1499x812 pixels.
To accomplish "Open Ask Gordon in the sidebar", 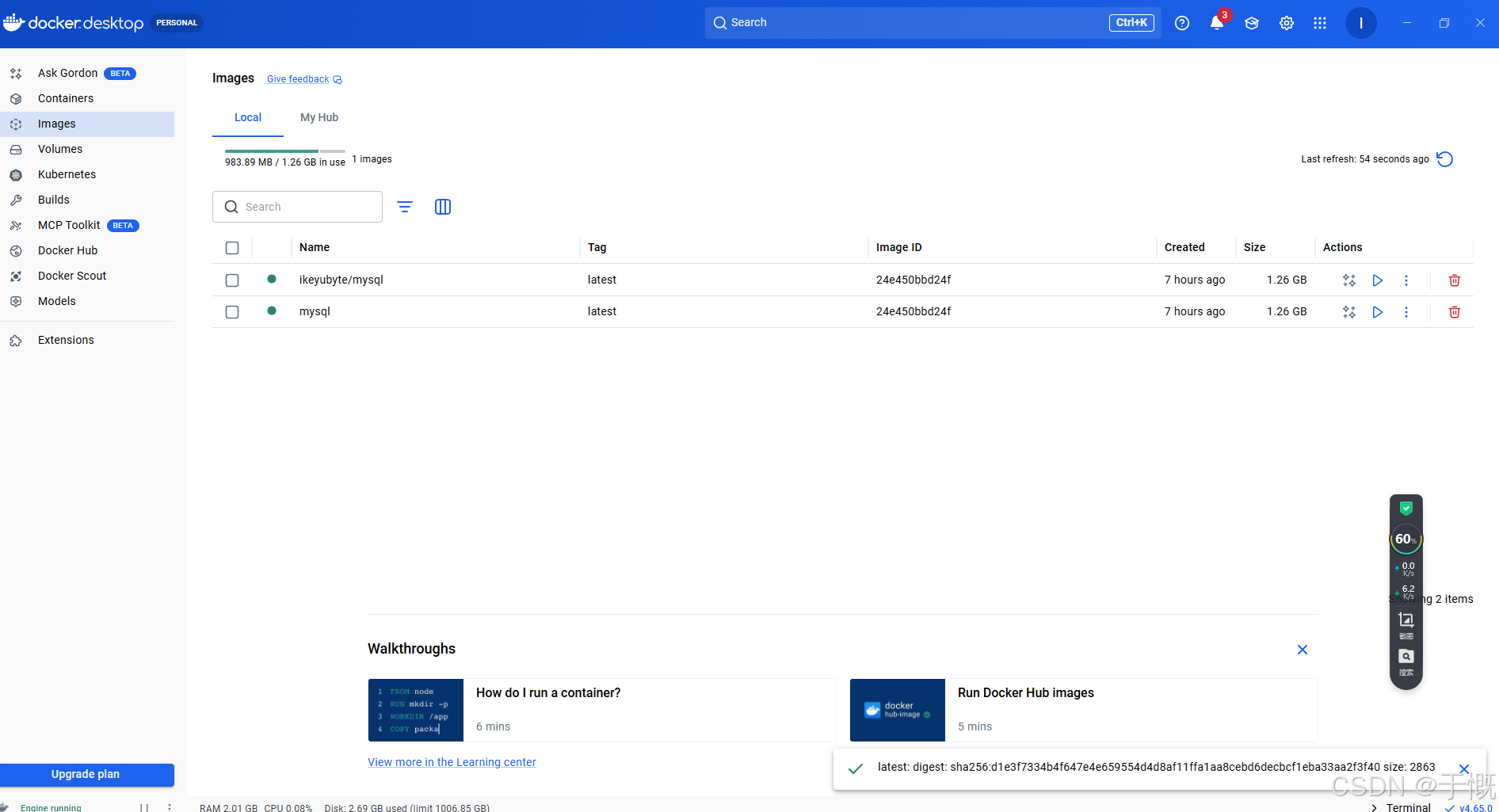I will pos(87,73).
